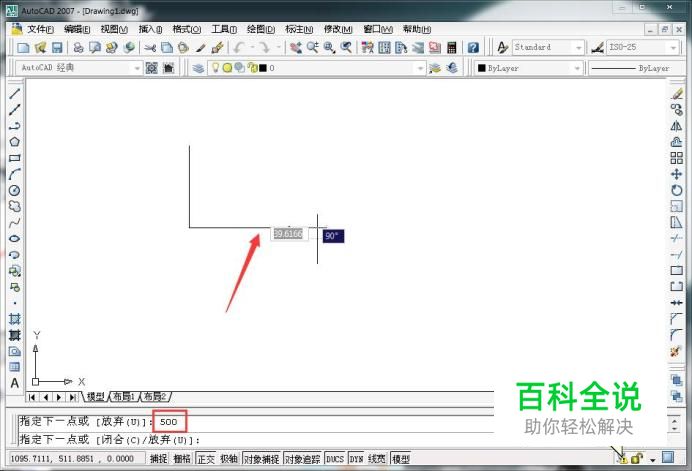Open the QuickCalc calculator icon

pos(451,47)
